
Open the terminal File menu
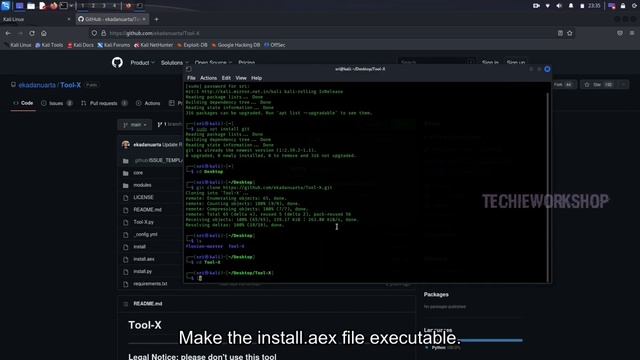pos(191,78)
